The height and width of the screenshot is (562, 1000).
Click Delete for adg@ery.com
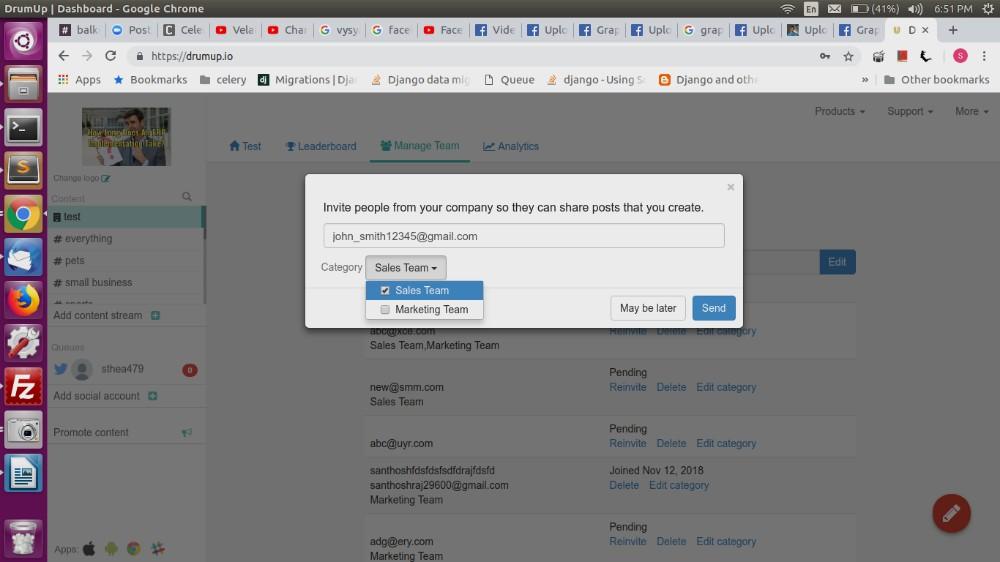[x=671, y=542]
